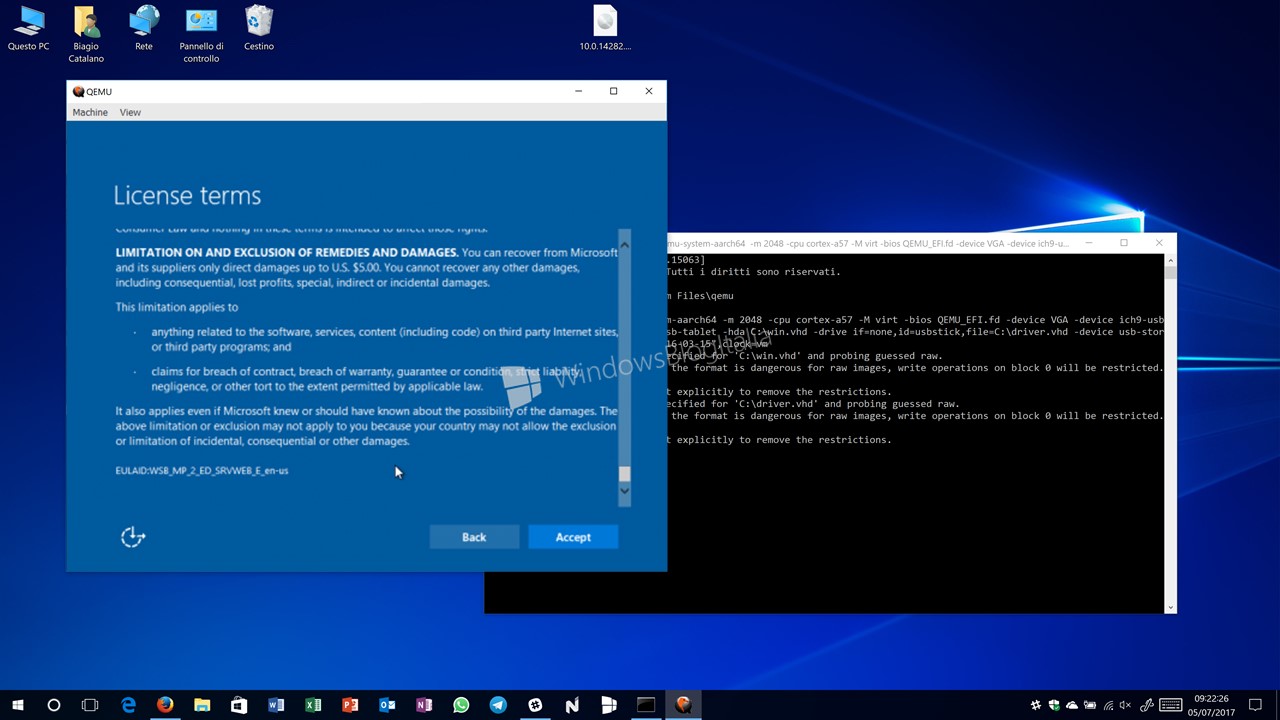Select the Rete network desktop icon
This screenshot has width=1280, height=720.
pos(144,28)
